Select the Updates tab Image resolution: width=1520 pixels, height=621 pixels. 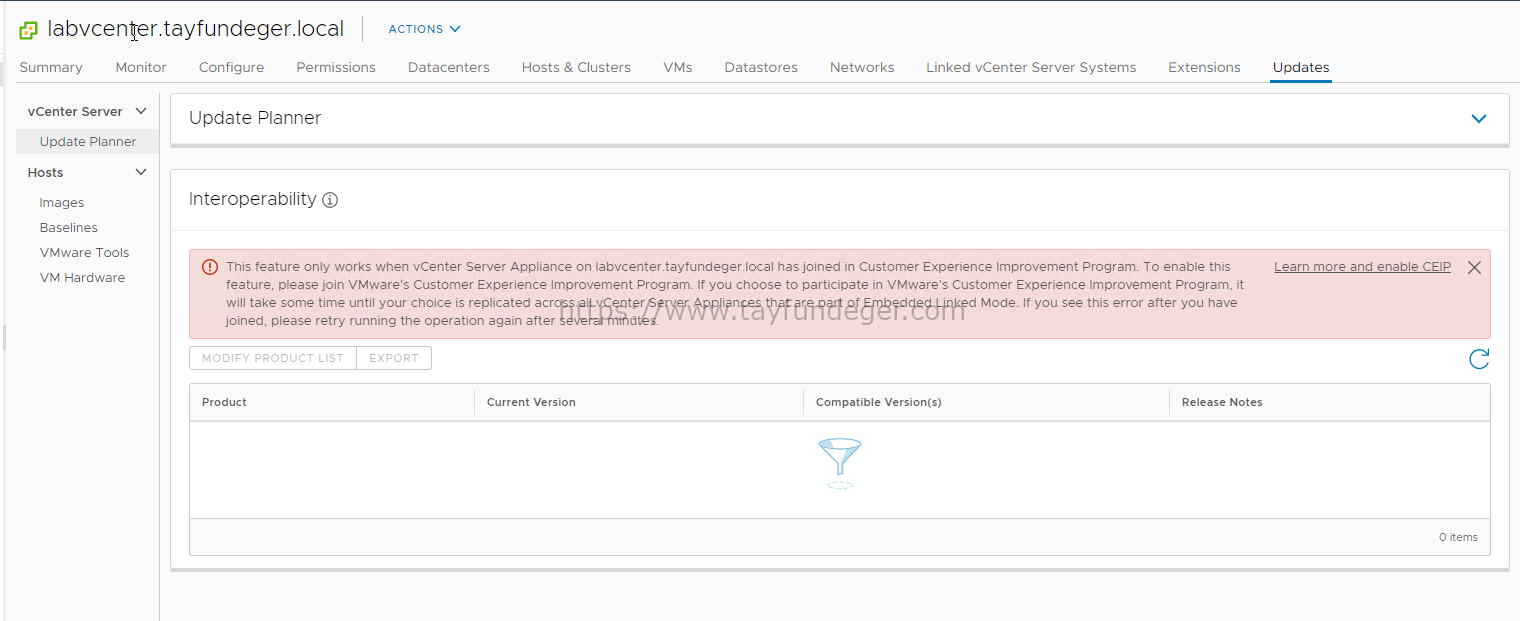point(1301,67)
